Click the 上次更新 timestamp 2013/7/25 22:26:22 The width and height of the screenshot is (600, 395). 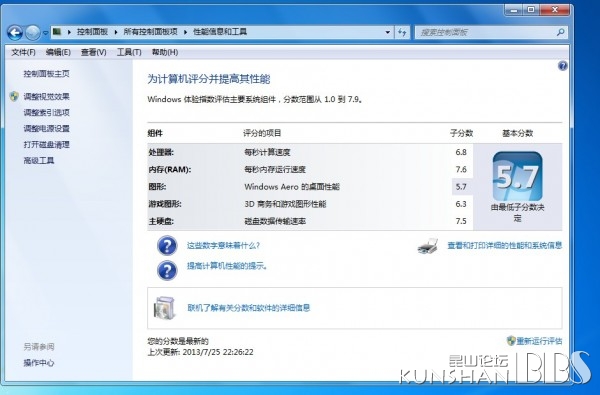[x=218, y=352]
